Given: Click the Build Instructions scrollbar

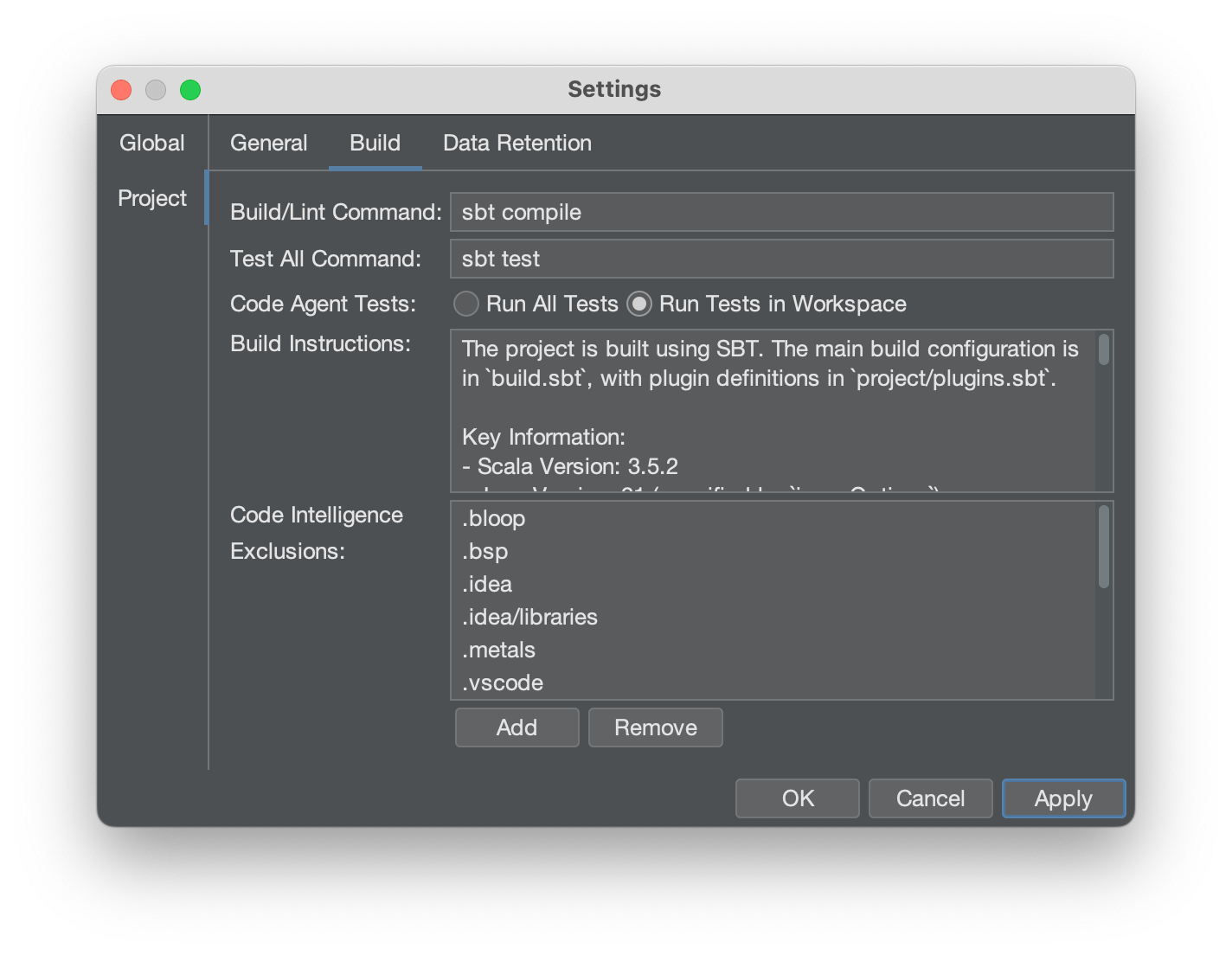Looking at the screenshot, I should pyautogui.click(x=1103, y=350).
